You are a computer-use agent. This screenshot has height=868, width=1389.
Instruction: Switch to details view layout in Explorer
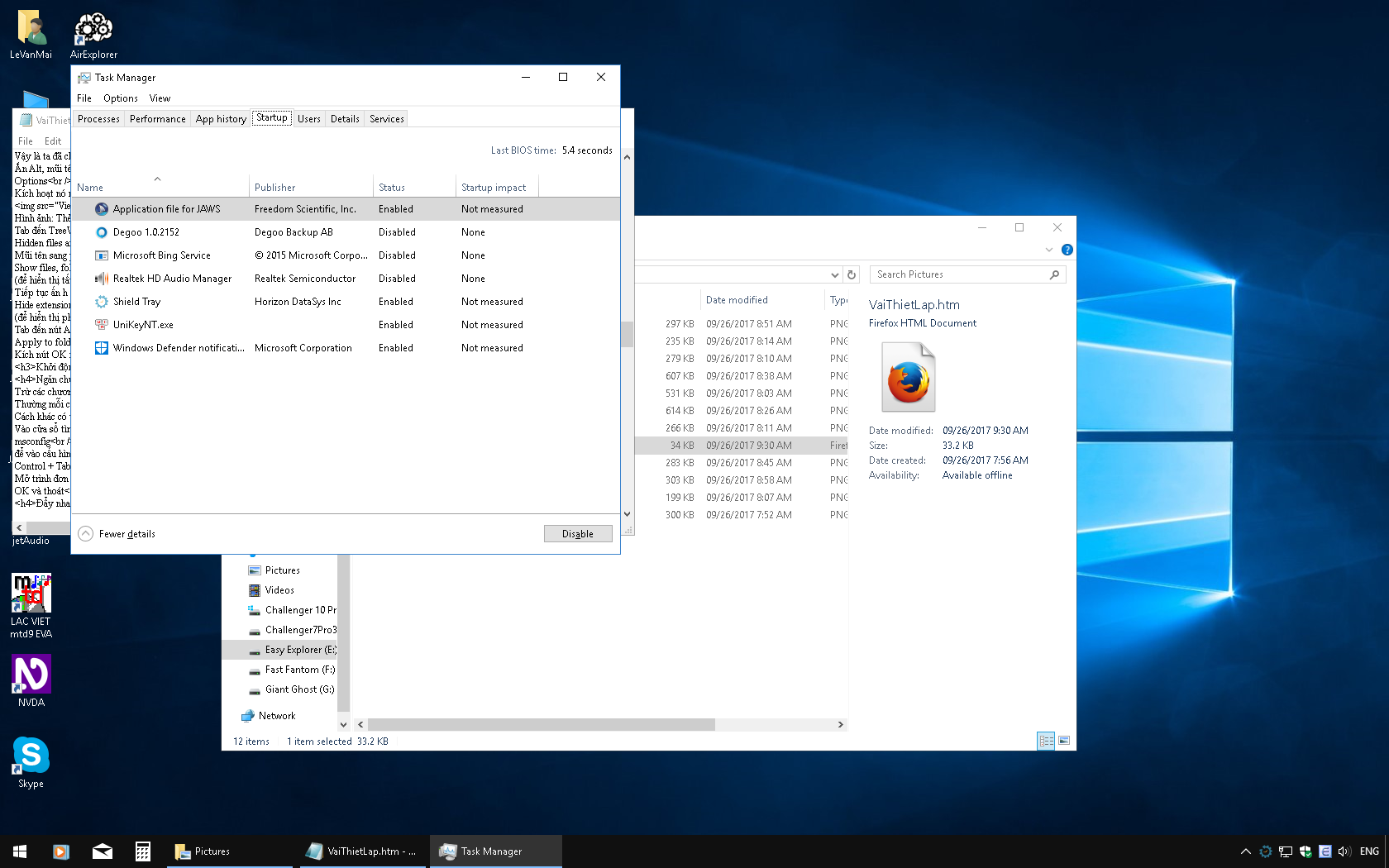[1046, 741]
